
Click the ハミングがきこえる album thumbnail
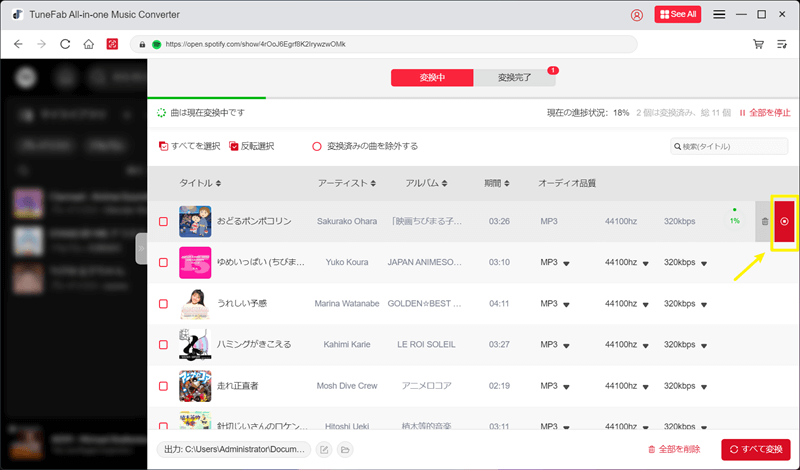coord(195,344)
